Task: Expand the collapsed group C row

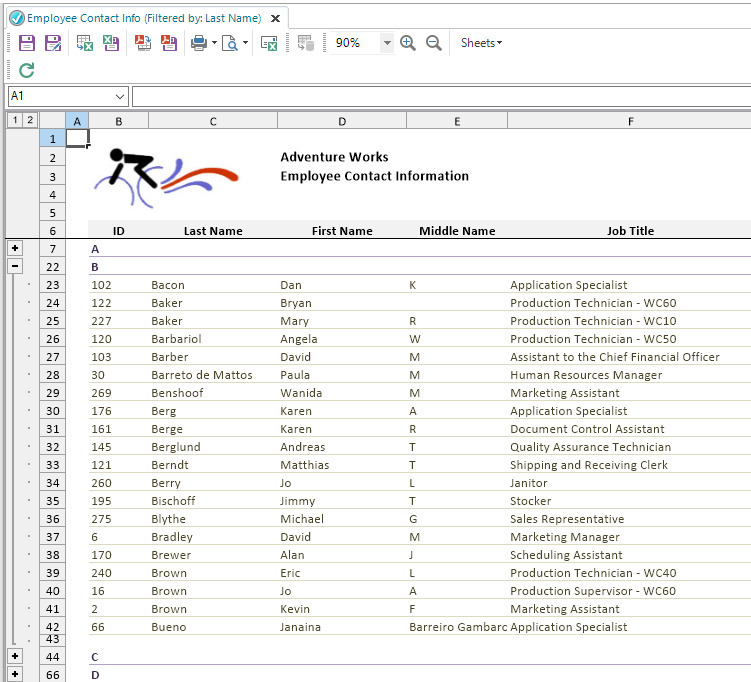Action: tap(15, 656)
